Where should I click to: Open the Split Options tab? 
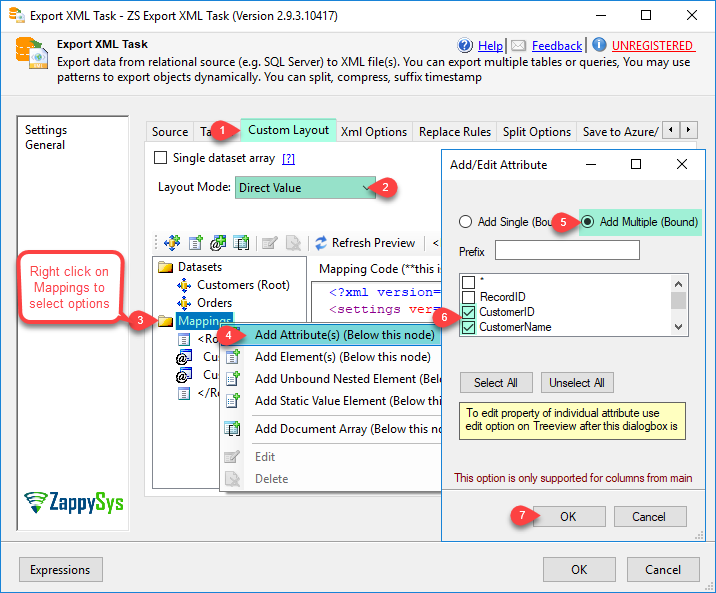[537, 132]
